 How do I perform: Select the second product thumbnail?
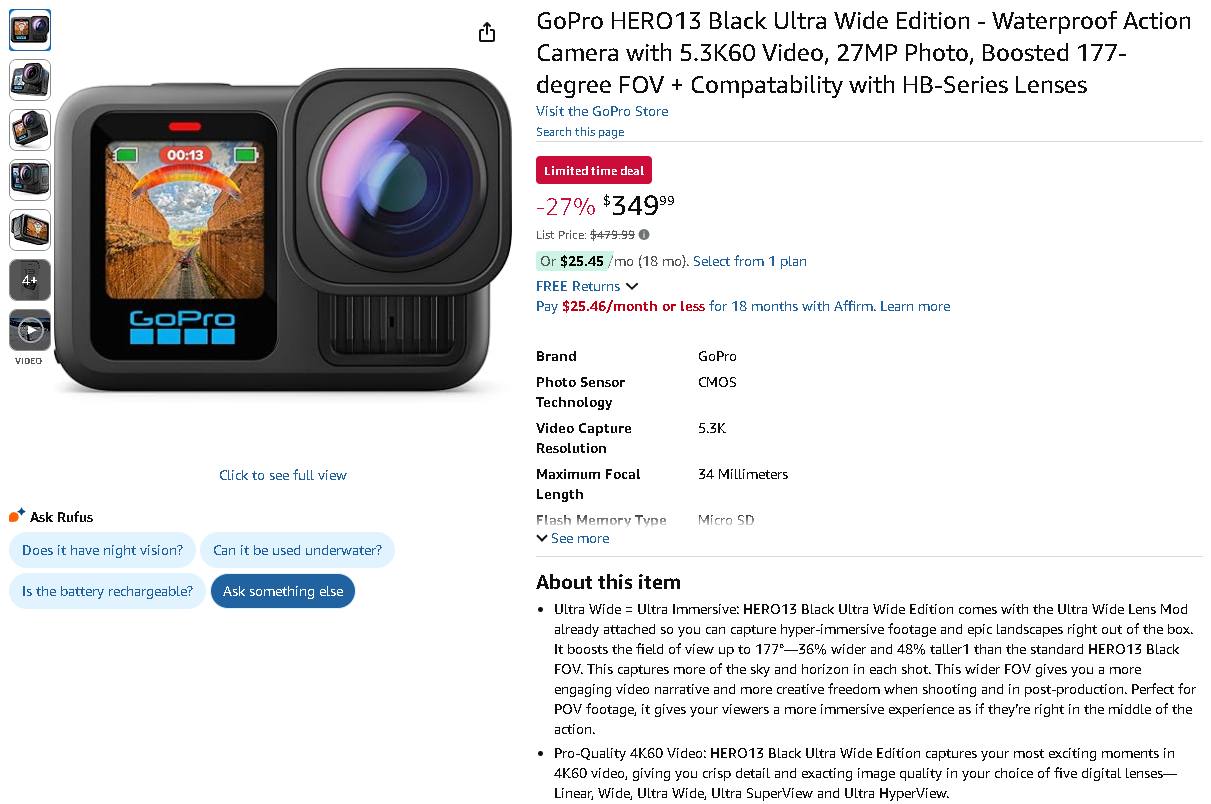pyautogui.click(x=30, y=80)
